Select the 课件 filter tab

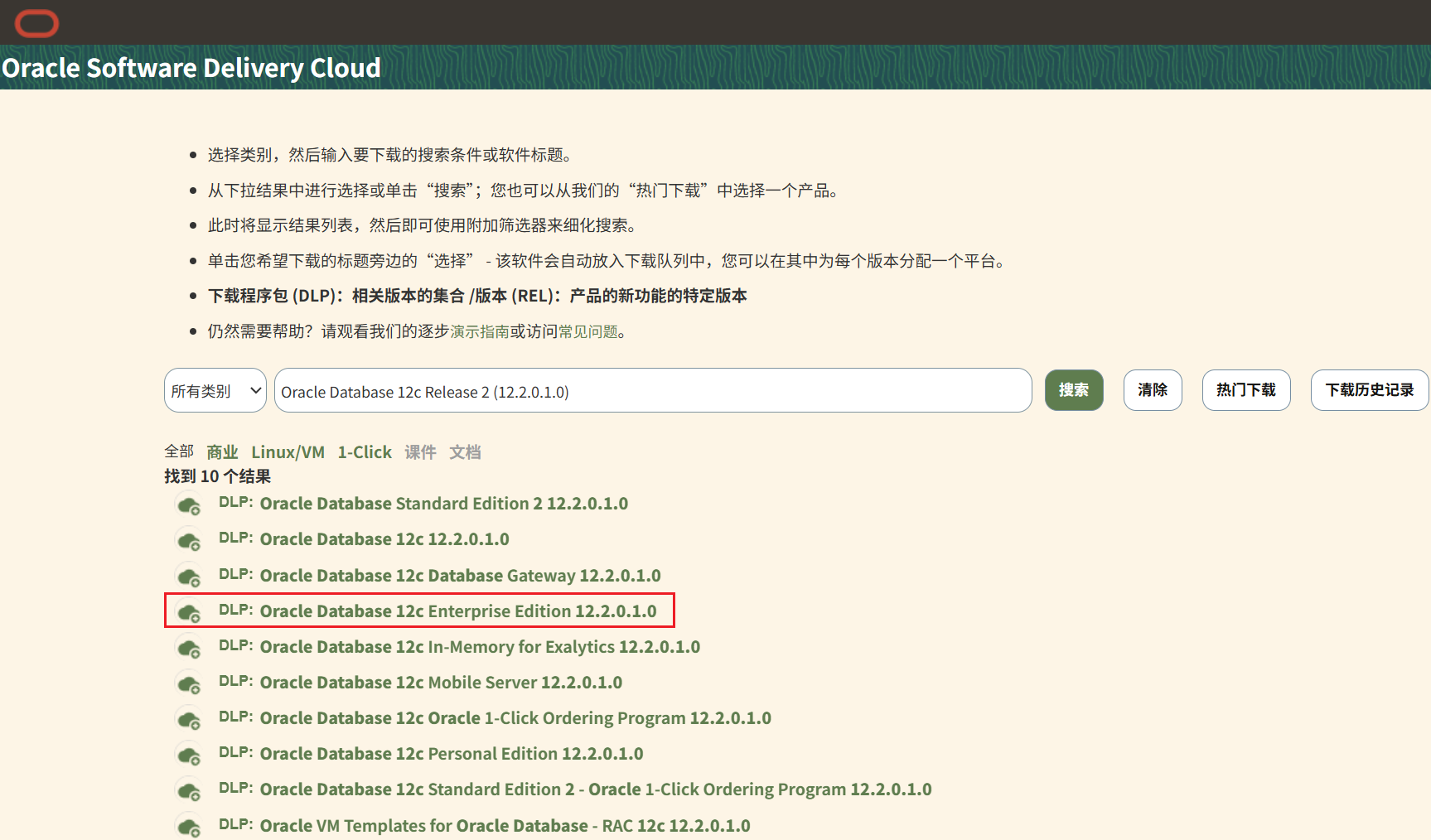point(420,451)
